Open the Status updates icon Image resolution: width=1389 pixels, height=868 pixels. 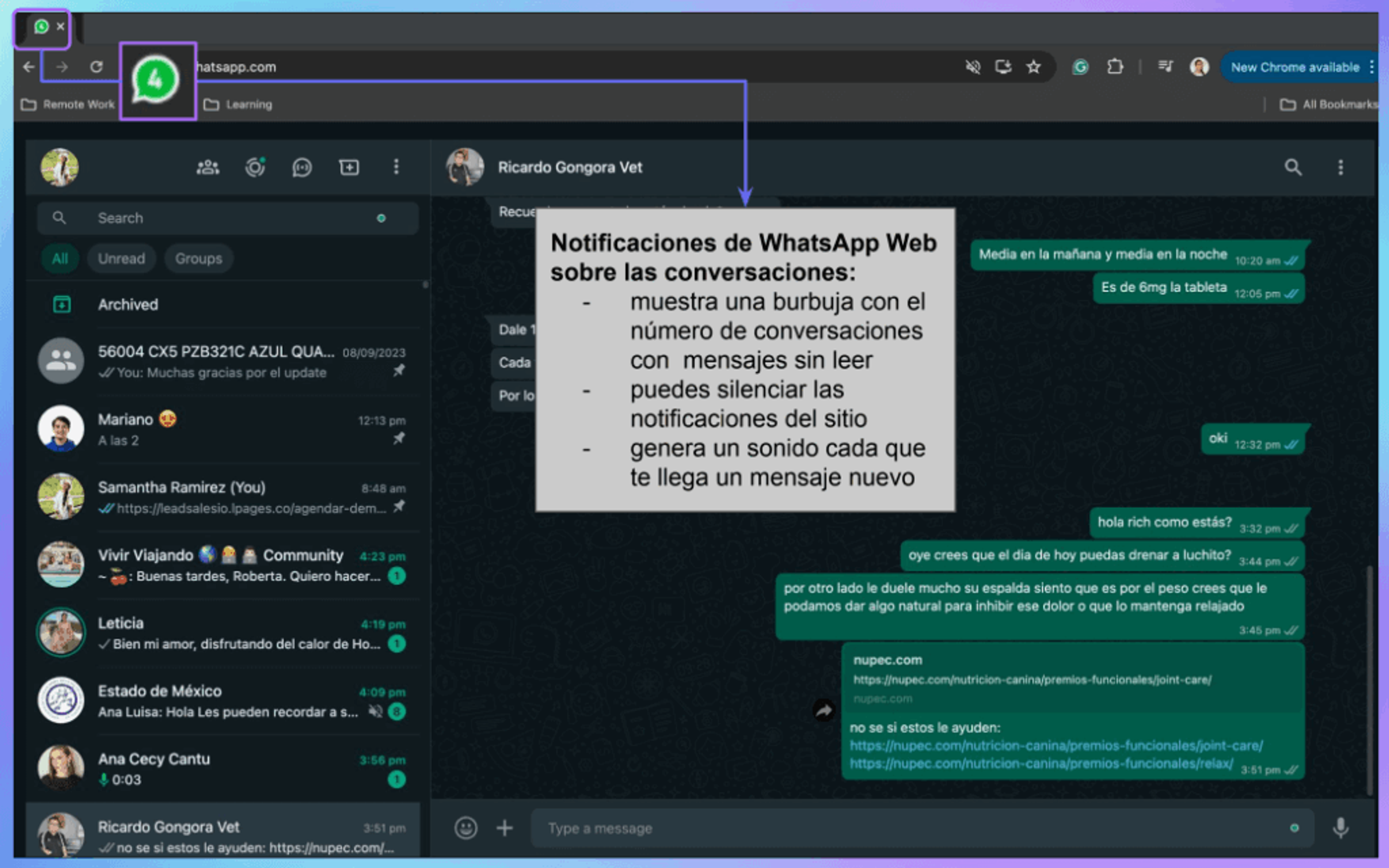coord(255,167)
